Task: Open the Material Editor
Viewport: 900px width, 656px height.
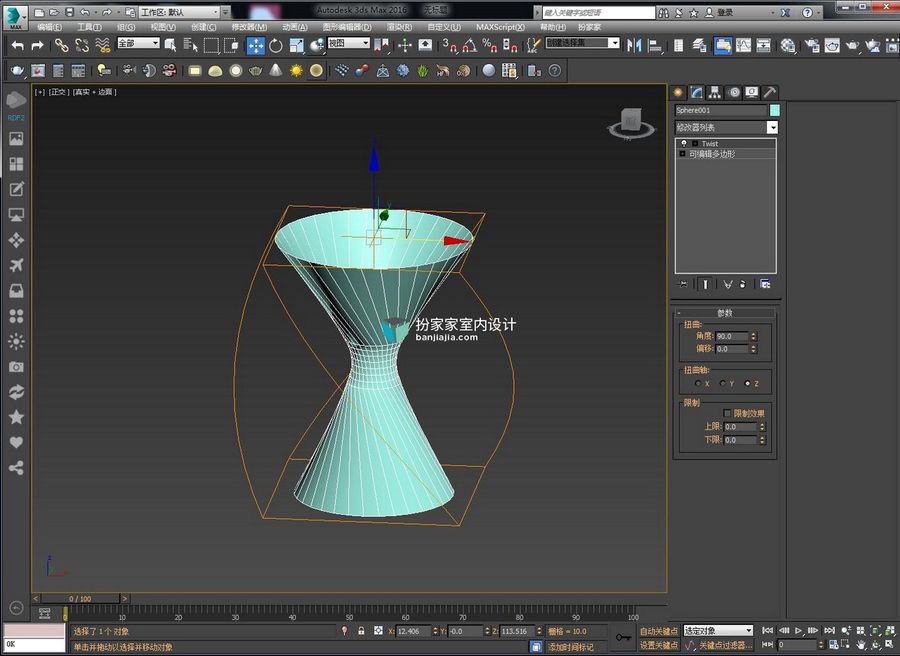Action: [788, 45]
